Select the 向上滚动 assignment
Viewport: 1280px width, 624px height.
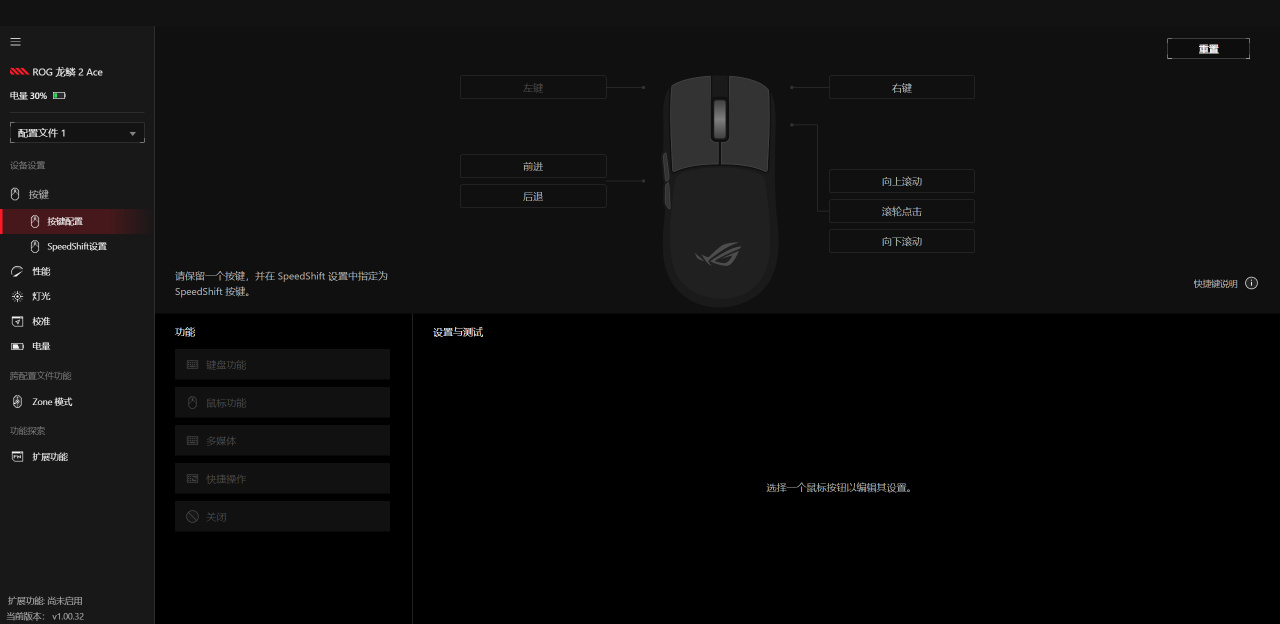tap(901, 181)
